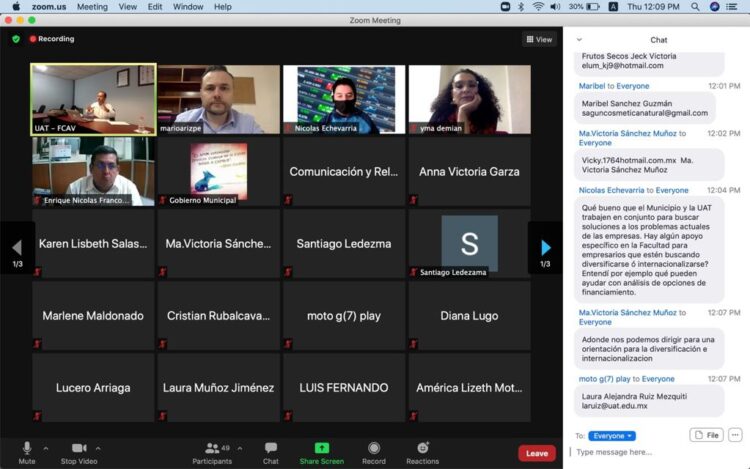Open Spotlight search icon
This screenshot has height=469, width=750.
695,7
